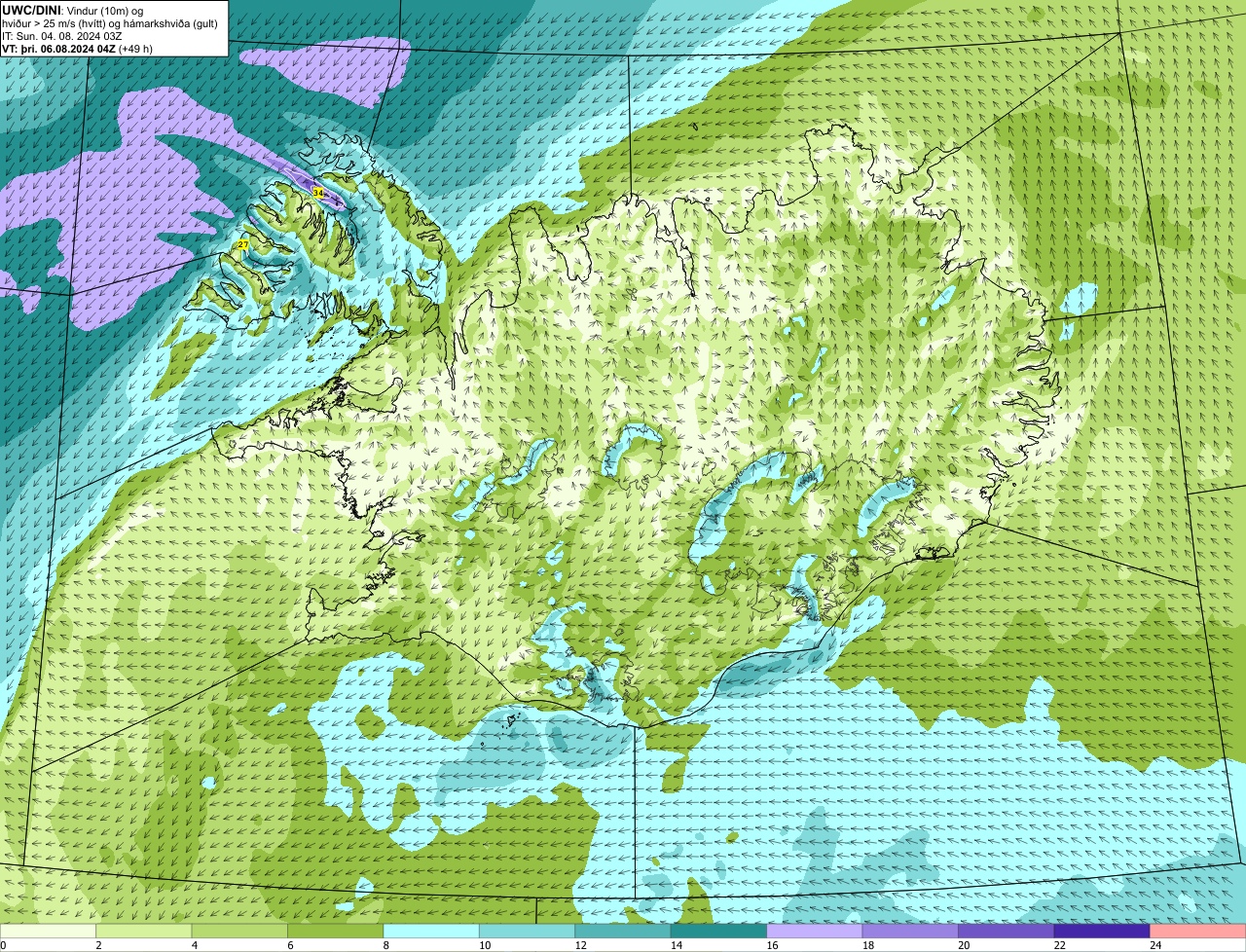The width and height of the screenshot is (1246, 952).
Task: Click the yellow gust marker labeled 34
Action: point(318,193)
